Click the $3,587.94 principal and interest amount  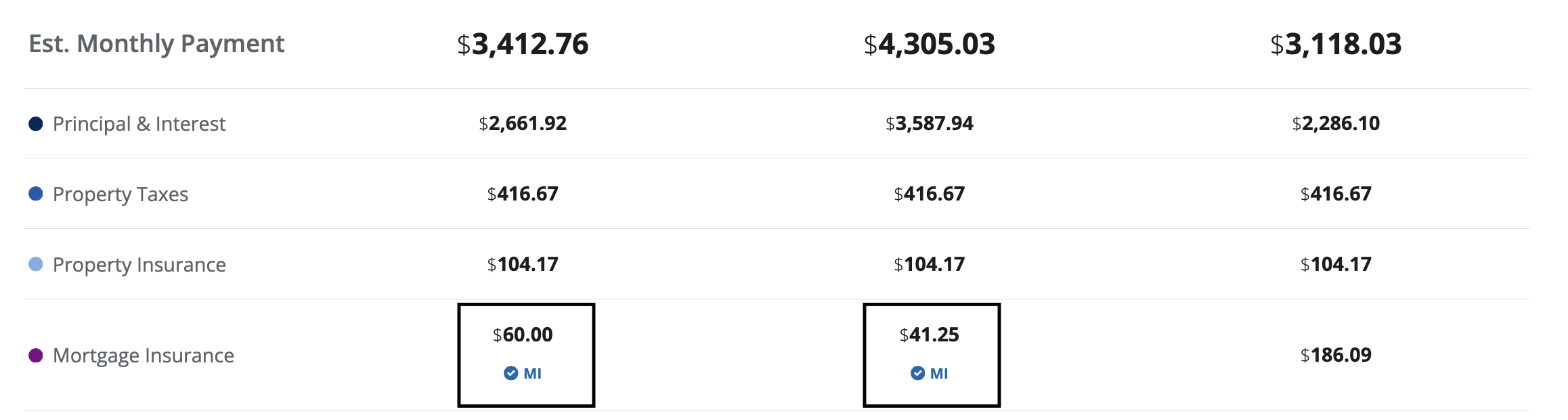click(930, 123)
